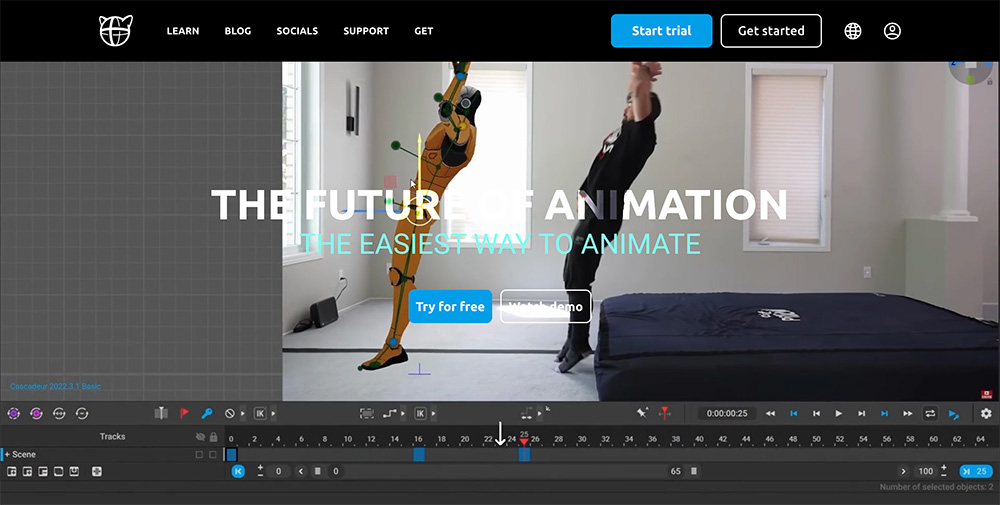Click the red flag marker icon
The width and height of the screenshot is (1000, 505).
(184, 413)
